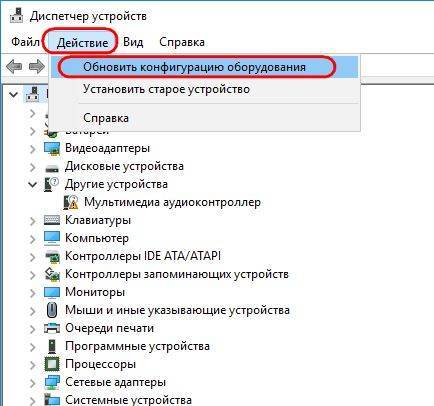Image resolution: width=434 pixels, height=406 pixels.
Task: Click the Видеоадаптеры display adapter icon
Action: 52,148
